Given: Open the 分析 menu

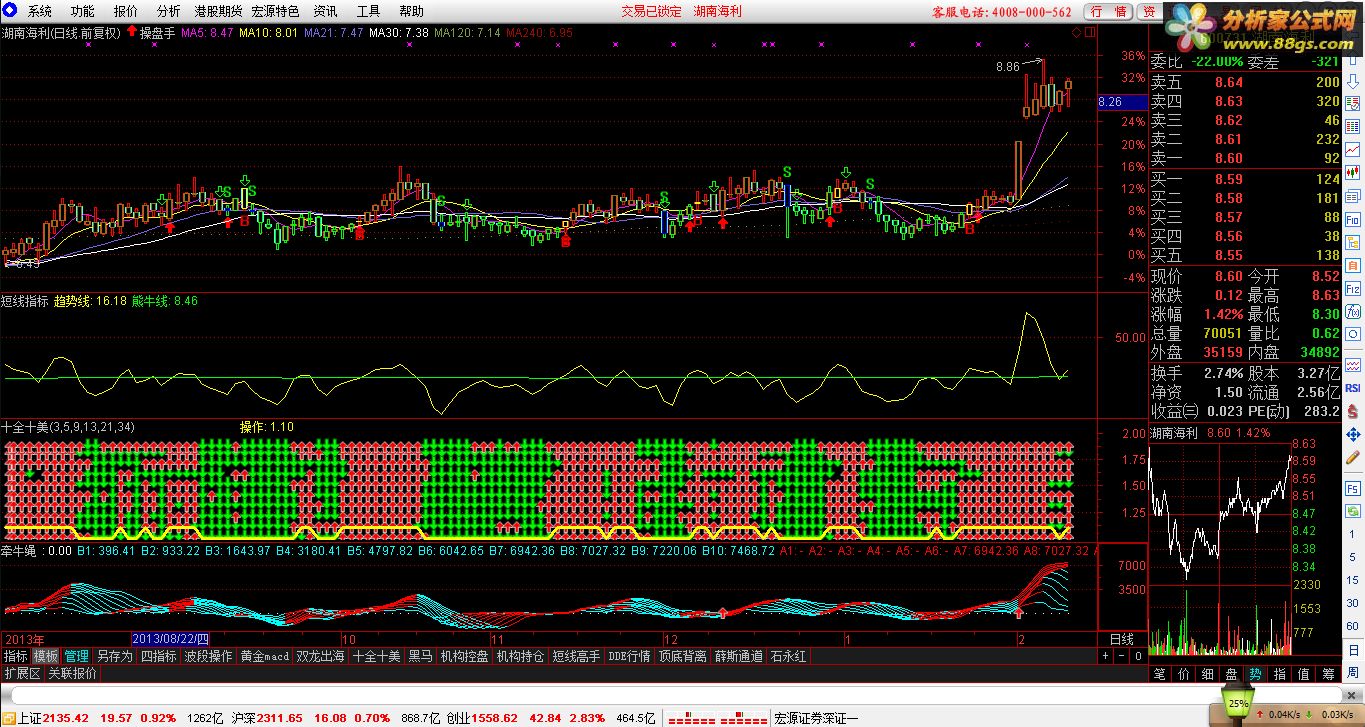Looking at the screenshot, I should [169, 11].
